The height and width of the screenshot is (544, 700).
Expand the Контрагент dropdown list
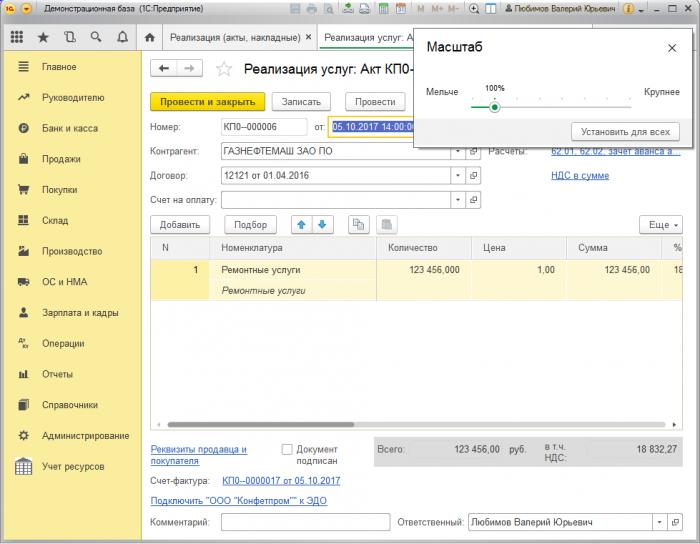(x=458, y=151)
